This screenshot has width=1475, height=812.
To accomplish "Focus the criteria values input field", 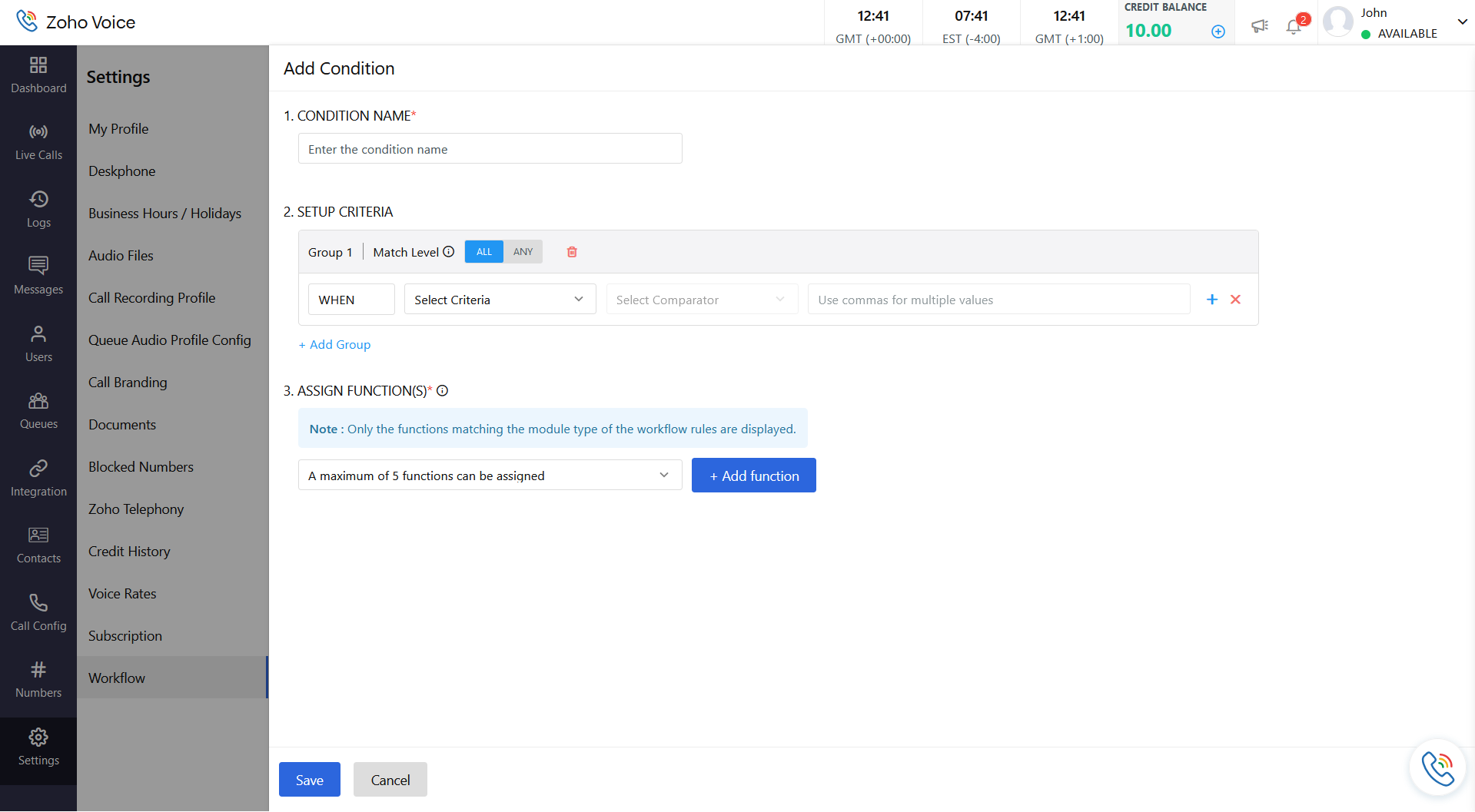I will tap(999, 300).
